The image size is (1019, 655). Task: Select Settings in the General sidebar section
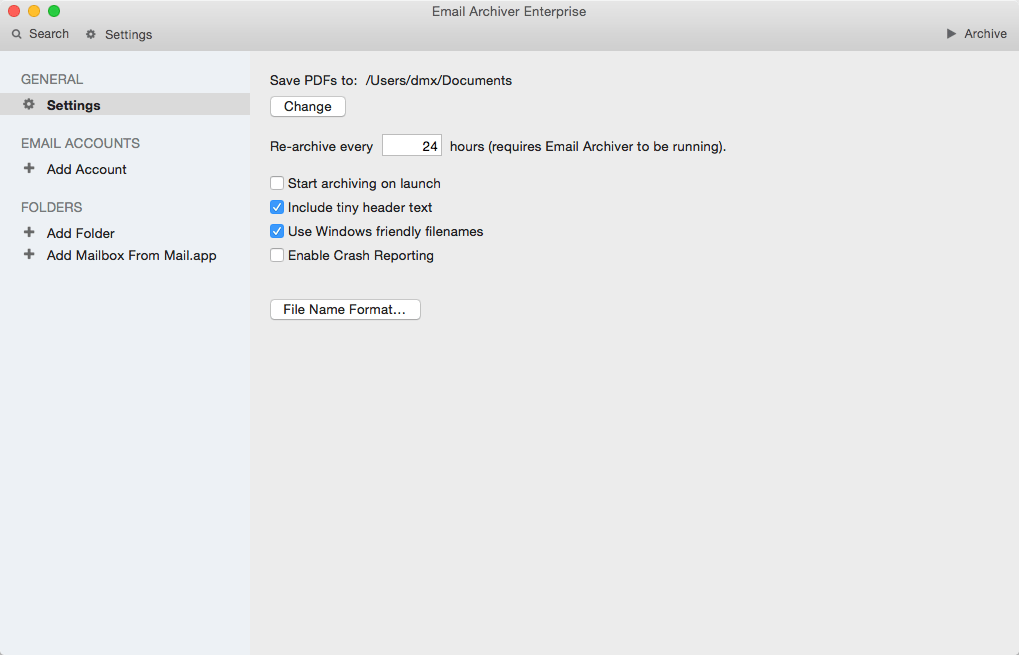pos(125,105)
